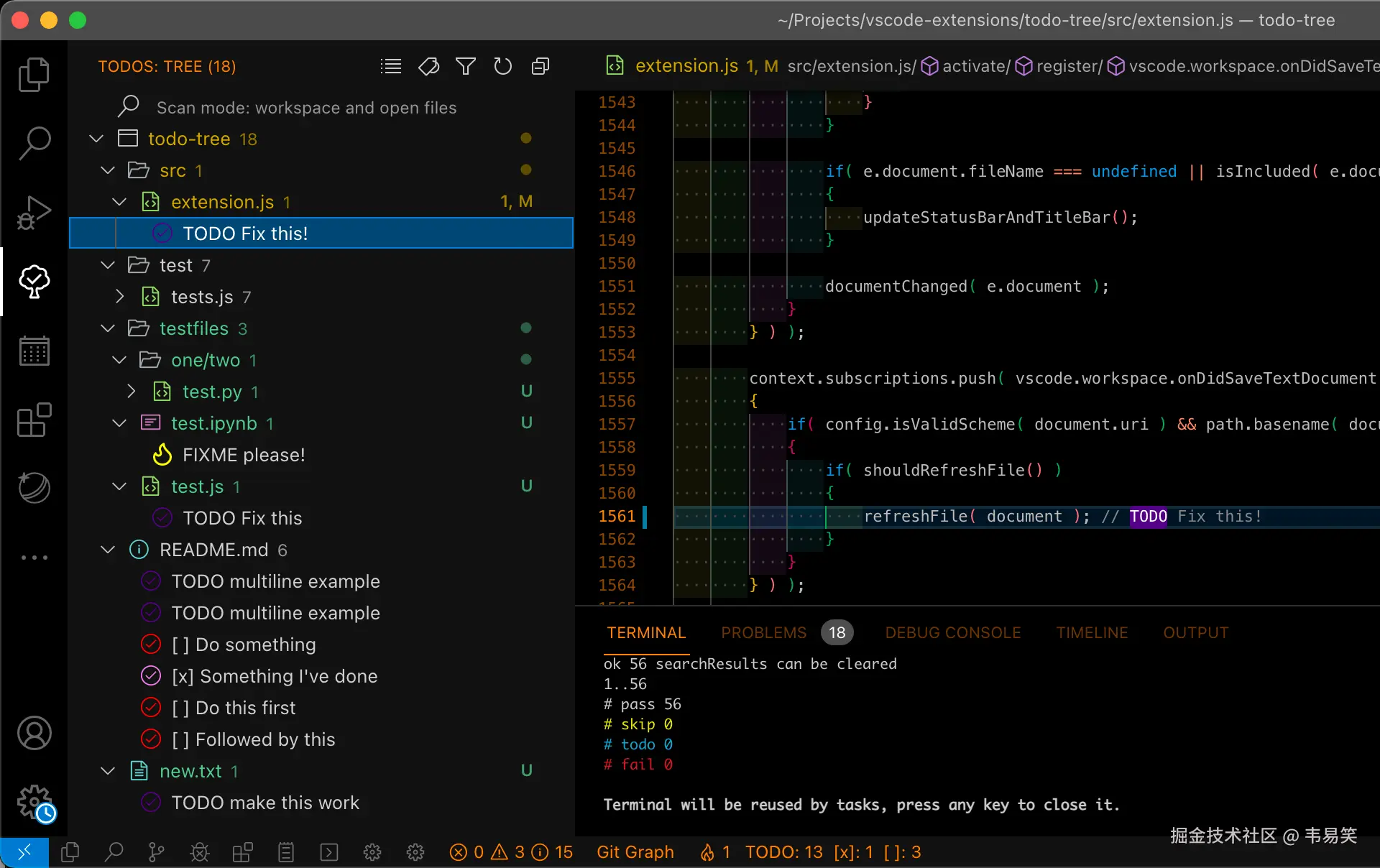The width and height of the screenshot is (1380, 868).
Task: Click the '[x] Something I've done' check icon
Action: 151,676
